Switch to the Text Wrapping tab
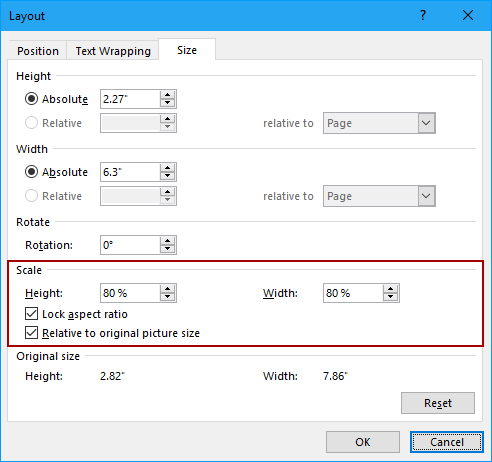Image resolution: width=492 pixels, height=462 pixels. point(113,51)
